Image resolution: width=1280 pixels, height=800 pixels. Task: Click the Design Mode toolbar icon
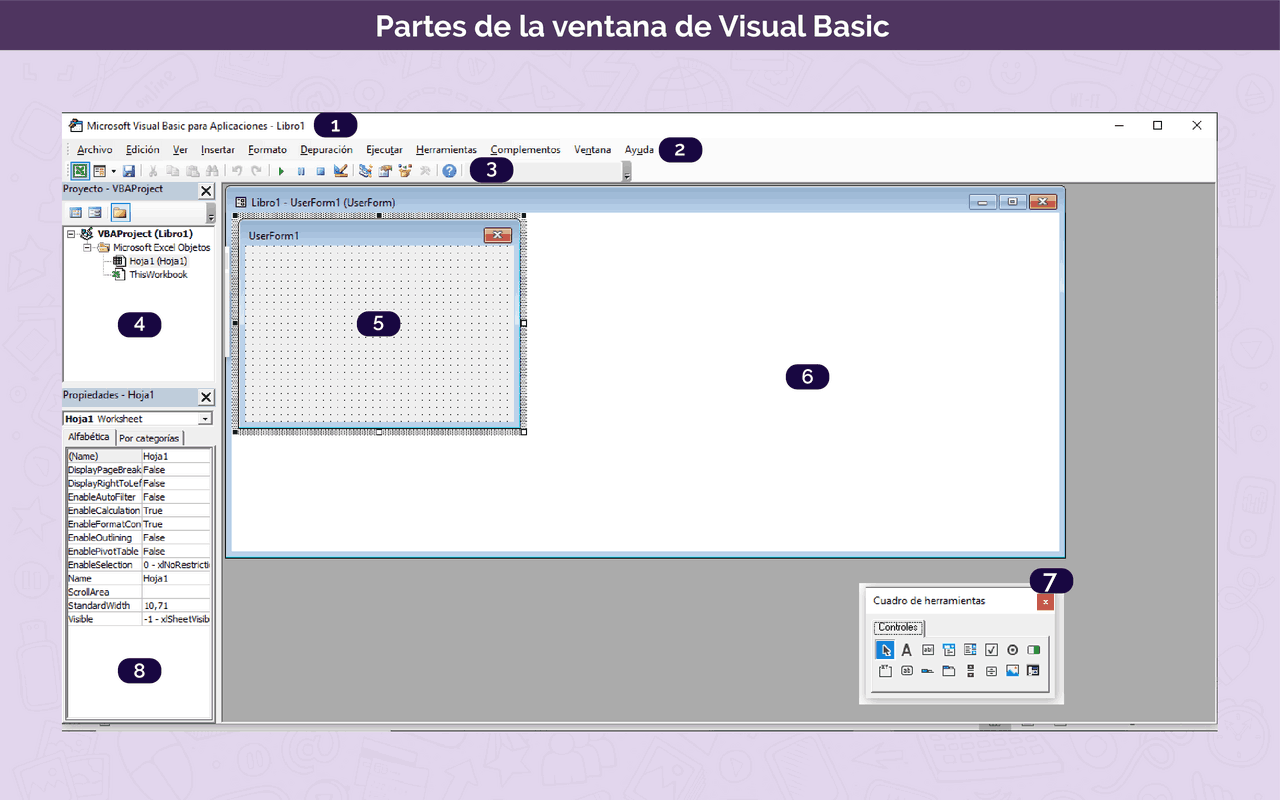[341, 171]
